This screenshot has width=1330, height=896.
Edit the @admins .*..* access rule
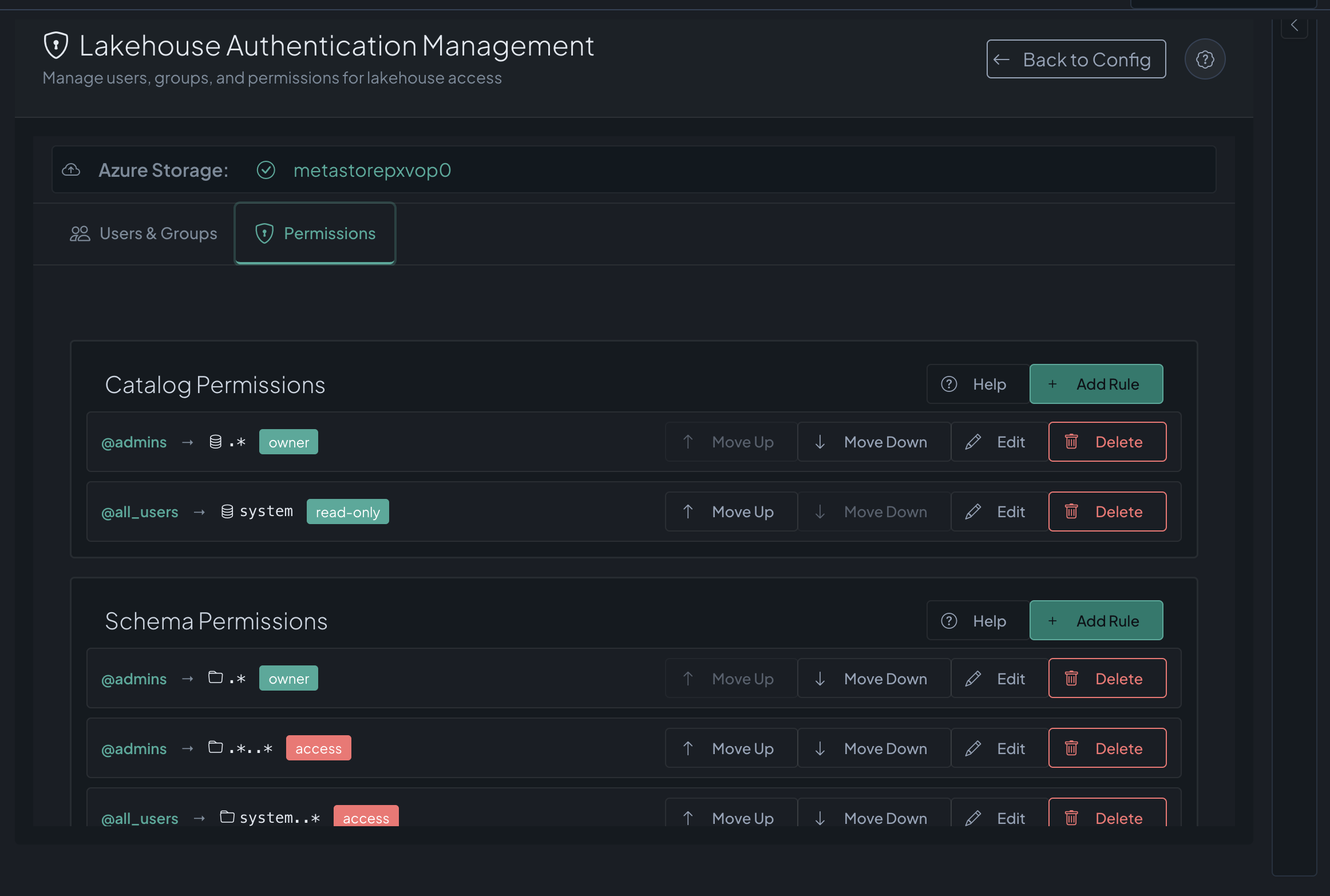(999, 748)
